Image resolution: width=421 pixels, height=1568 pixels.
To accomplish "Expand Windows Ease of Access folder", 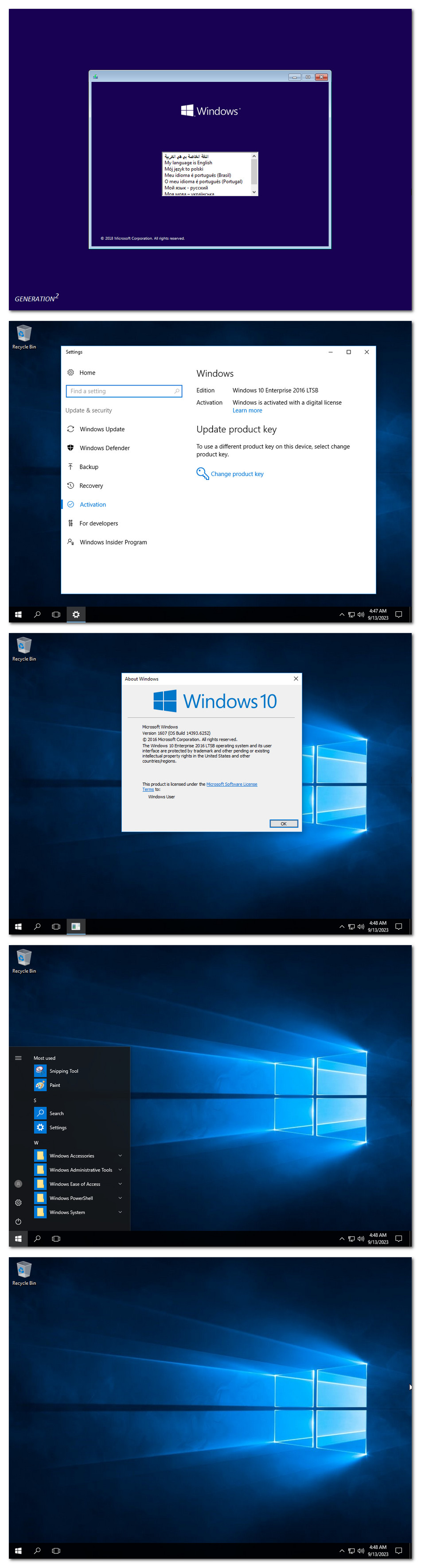I will pyautogui.click(x=79, y=1184).
